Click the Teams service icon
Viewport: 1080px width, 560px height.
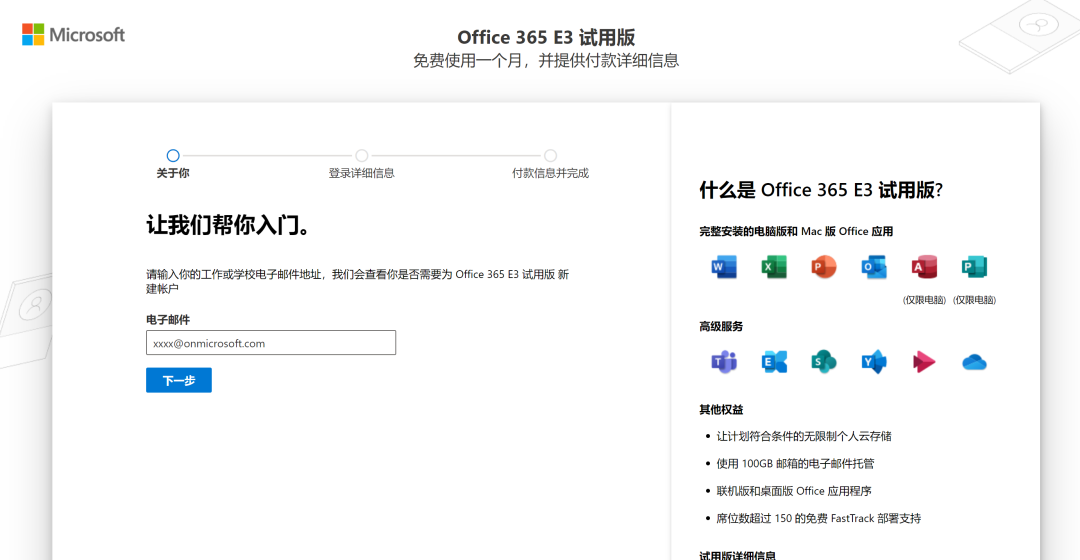click(x=724, y=362)
